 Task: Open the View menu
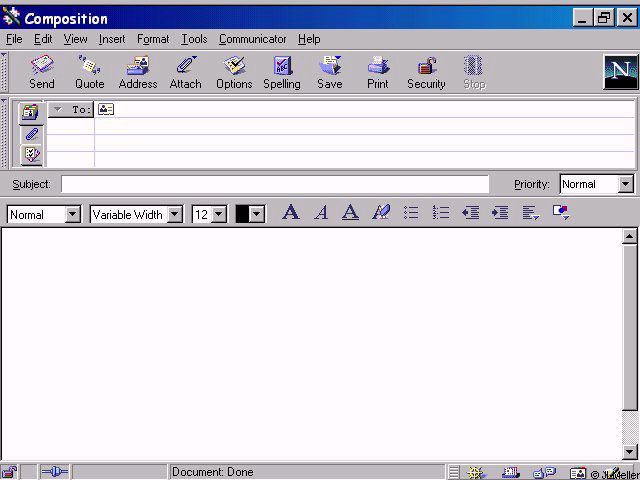pos(75,39)
